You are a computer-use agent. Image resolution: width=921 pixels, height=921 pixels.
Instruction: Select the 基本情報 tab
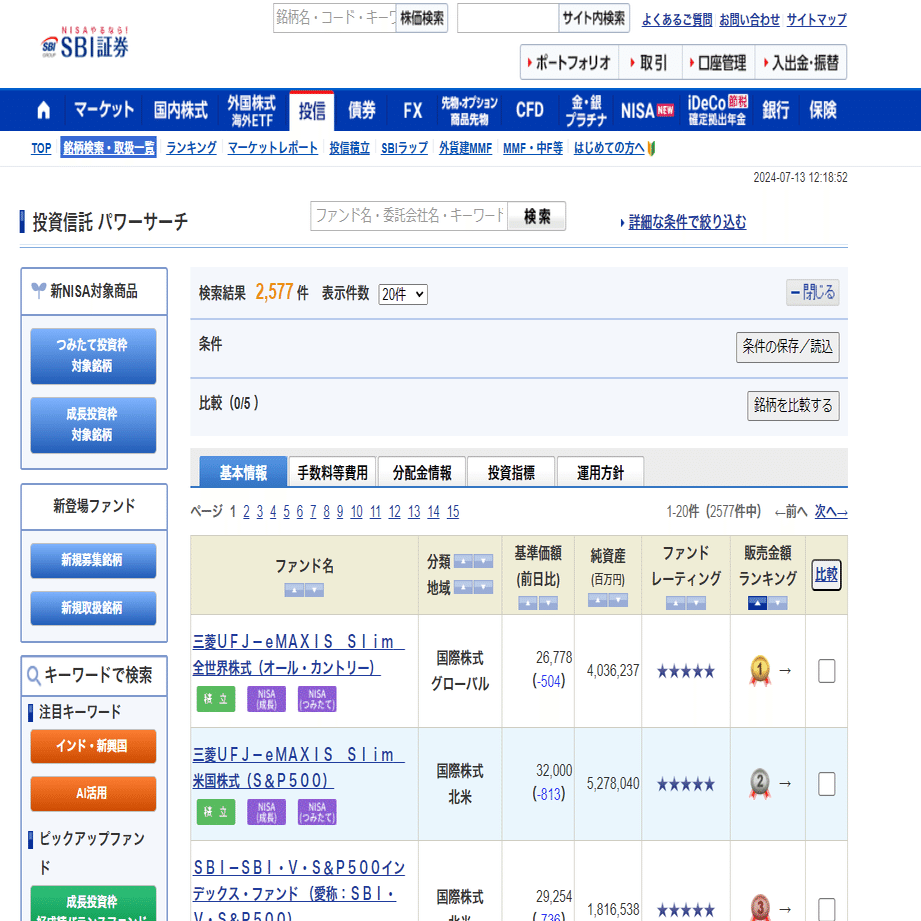point(243,472)
